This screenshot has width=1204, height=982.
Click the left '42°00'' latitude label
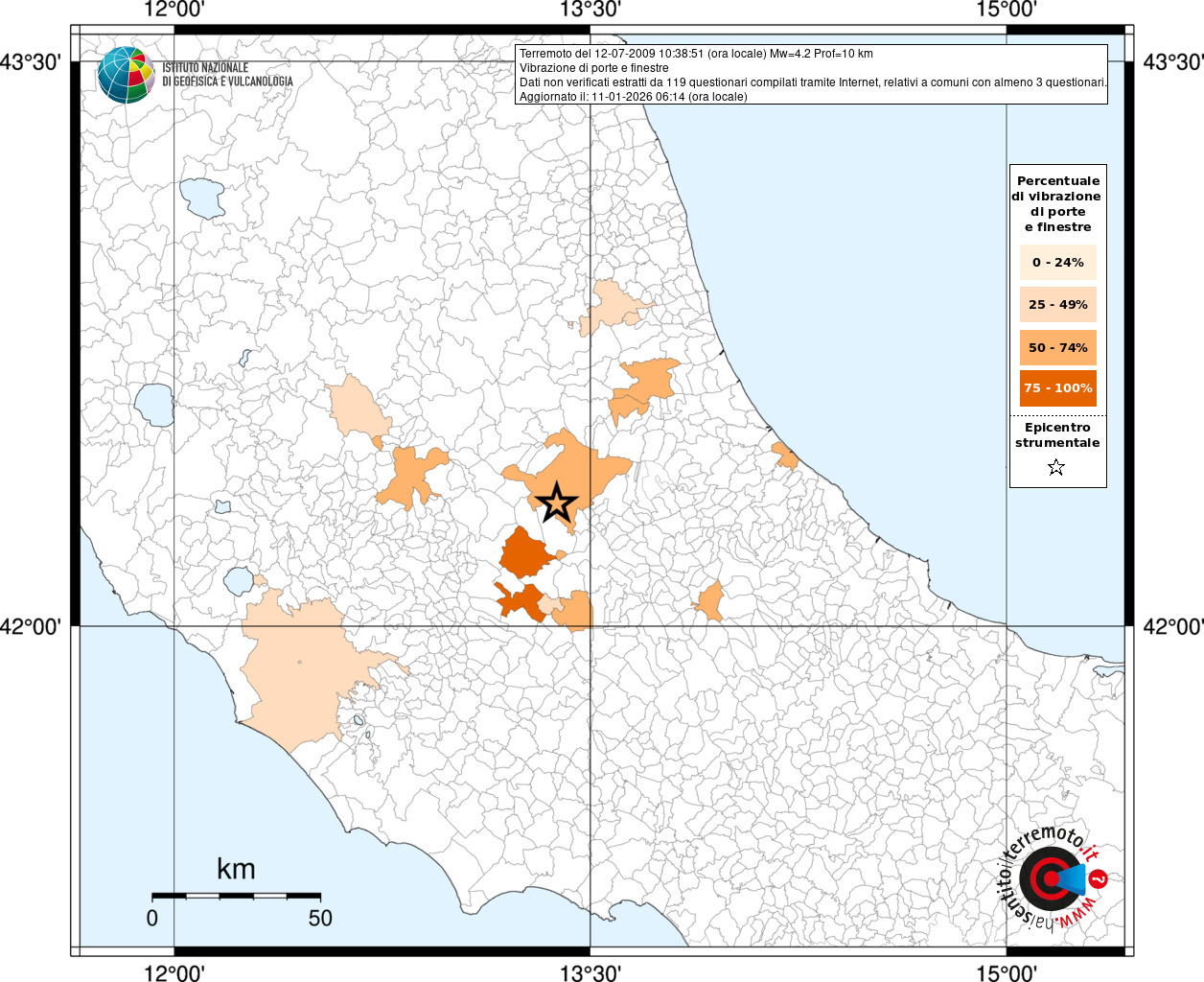(x=31, y=626)
